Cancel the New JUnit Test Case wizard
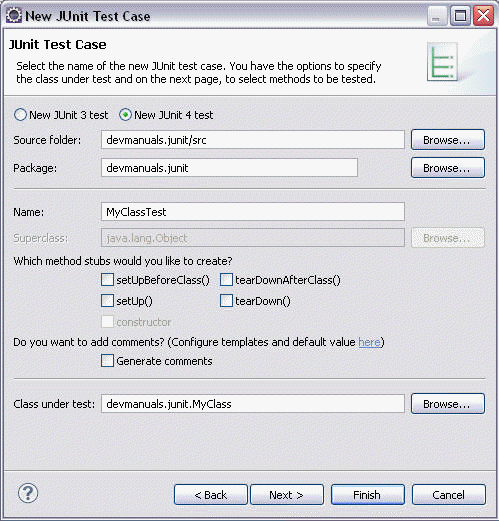The width and height of the screenshot is (499, 521). (x=449, y=495)
